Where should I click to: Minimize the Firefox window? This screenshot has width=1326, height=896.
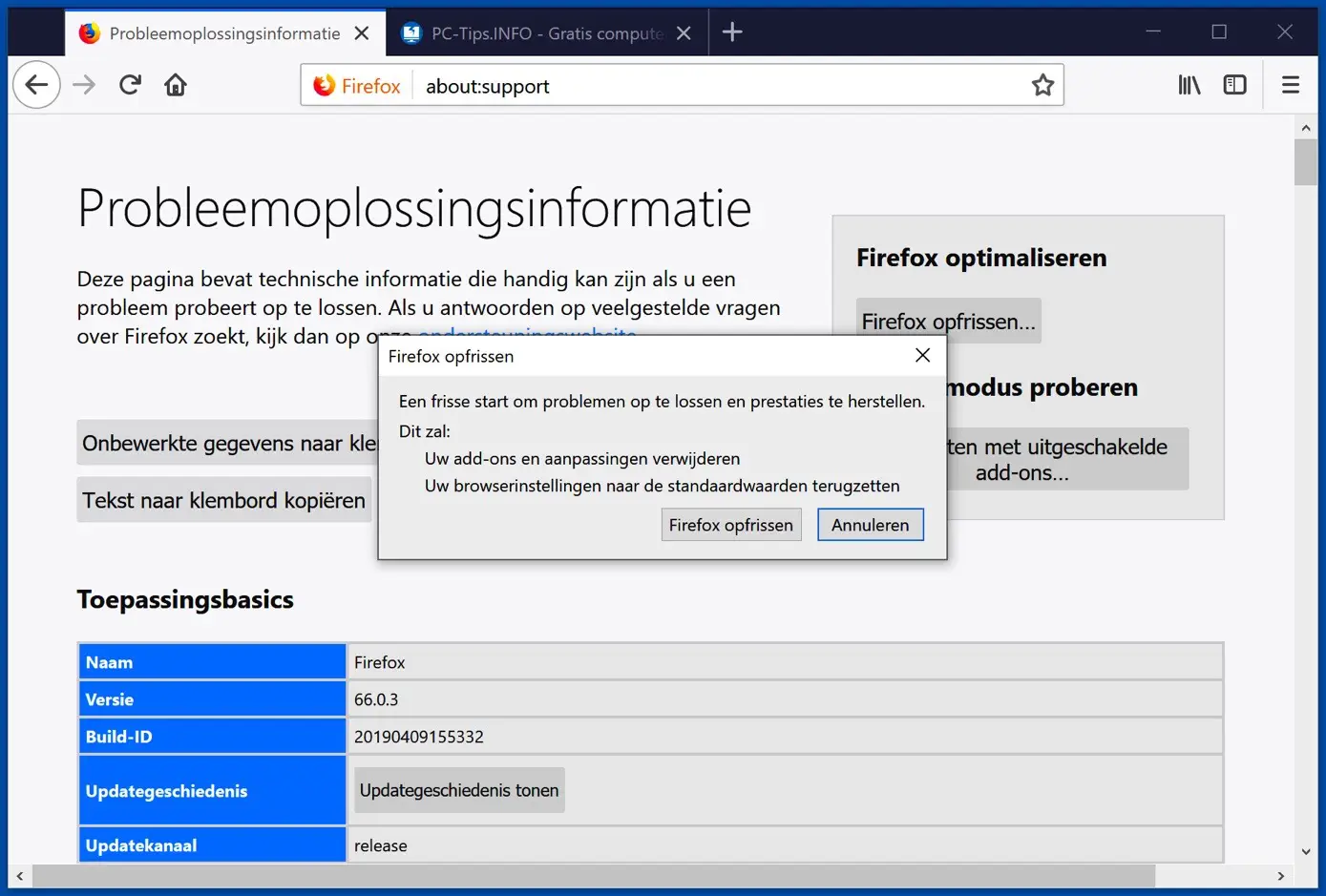[x=1153, y=31]
